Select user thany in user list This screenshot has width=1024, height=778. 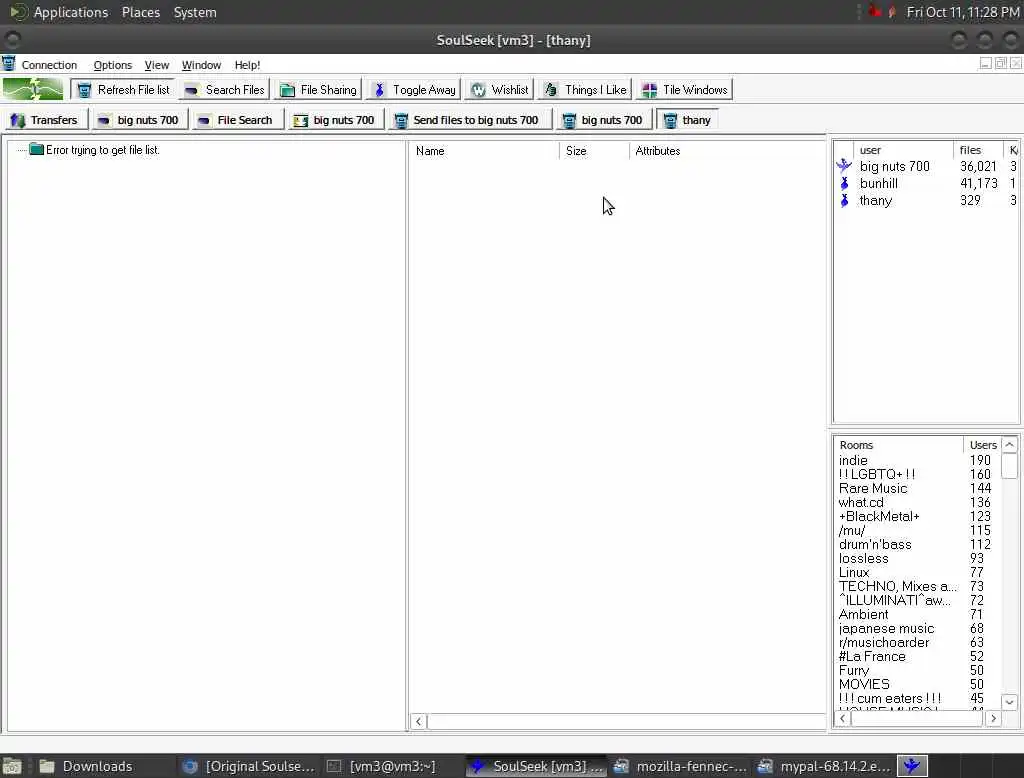pos(876,201)
